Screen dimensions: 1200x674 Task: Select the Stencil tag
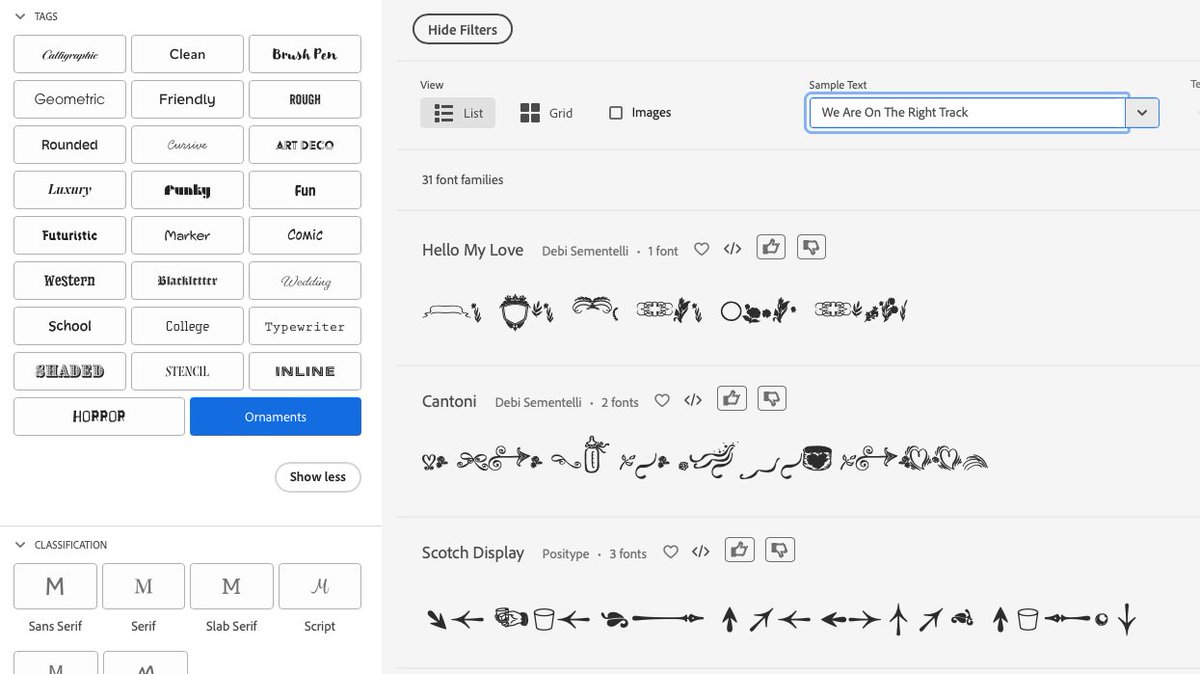[x=187, y=371]
